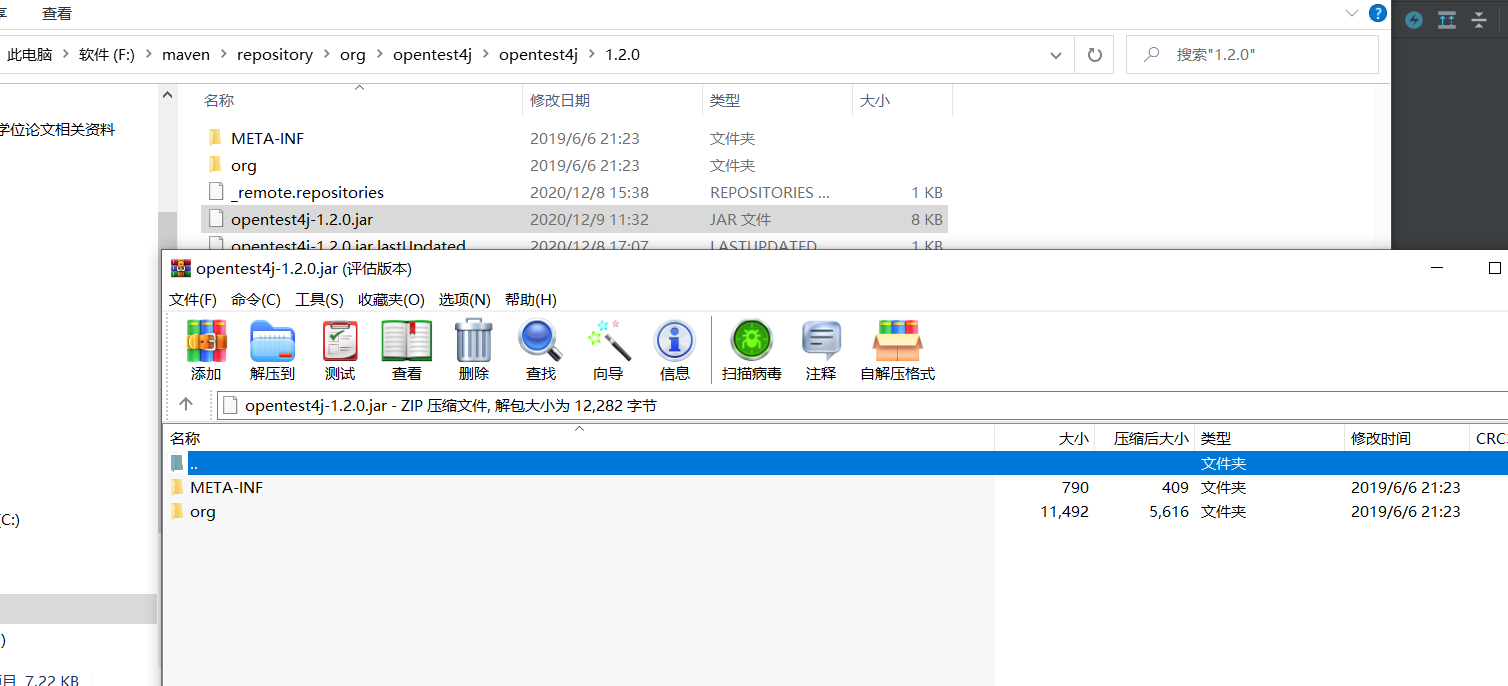Navigate to repository folder in breadcrumb
This screenshot has height=686, width=1508.
[x=275, y=55]
